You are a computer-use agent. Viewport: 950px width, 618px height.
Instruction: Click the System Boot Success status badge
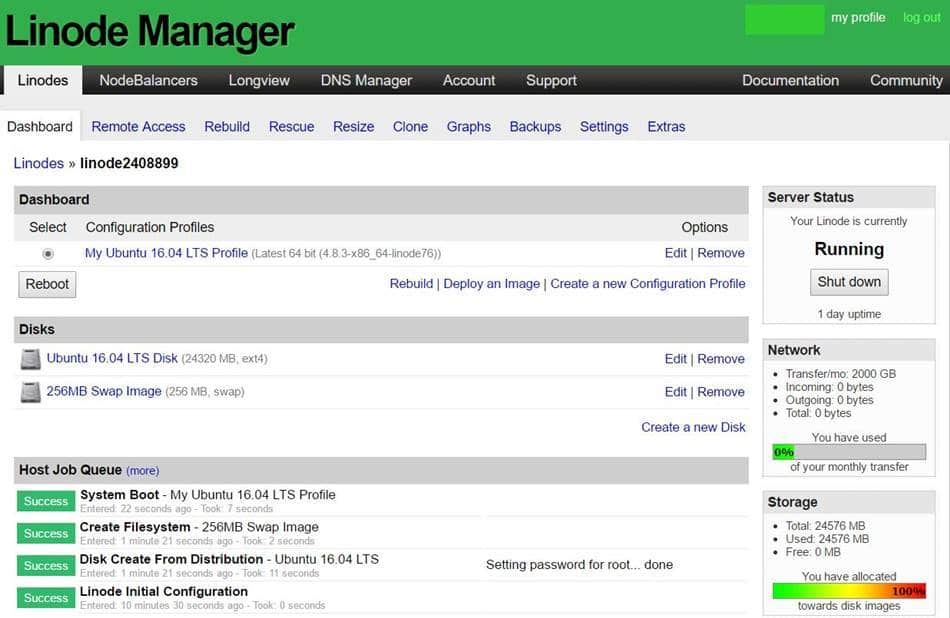(x=46, y=502)
